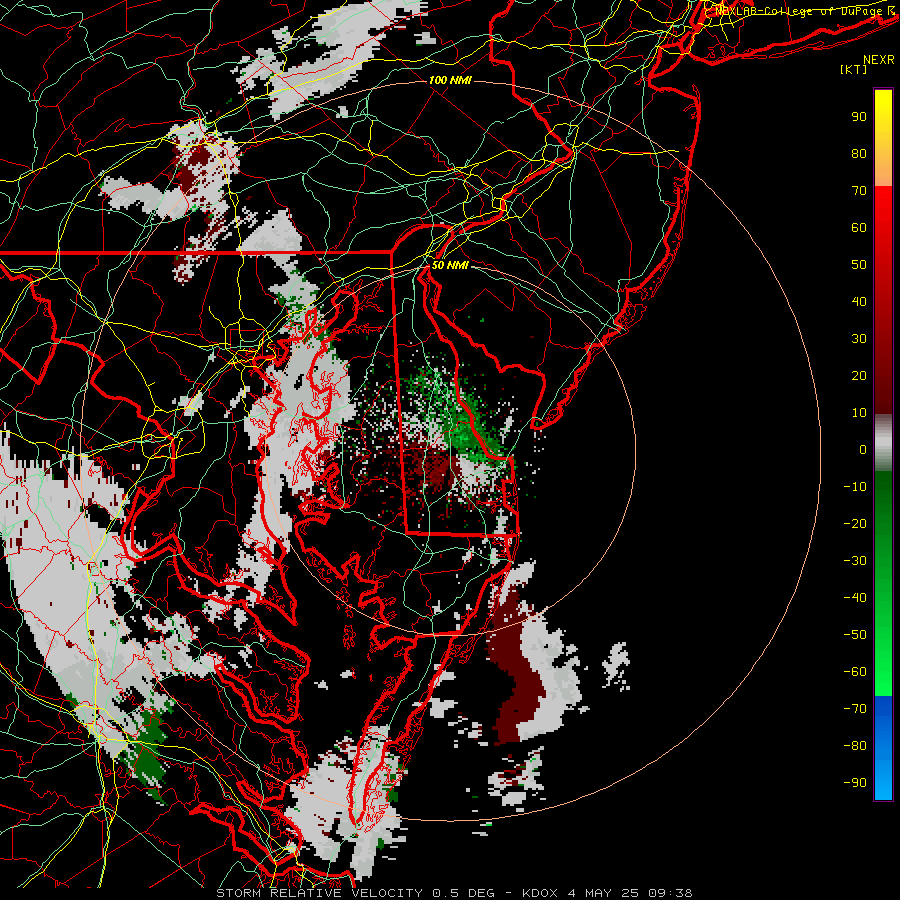Click the STORM RELATIVE VELOCITY caption text
Screen dimensions: 900x900
pyautogui.click(x=319, y=893)
